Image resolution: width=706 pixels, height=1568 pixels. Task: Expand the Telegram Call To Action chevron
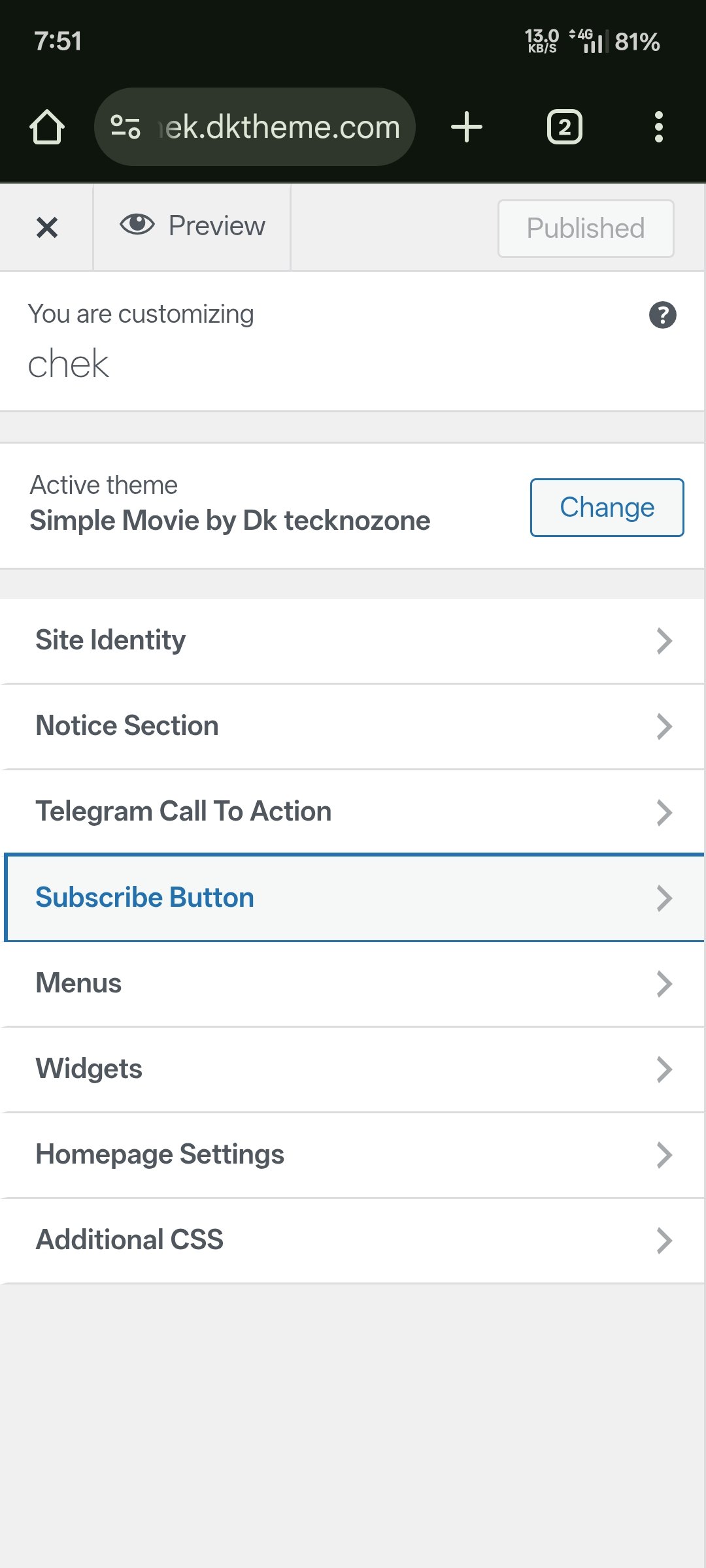pos(664,812)
